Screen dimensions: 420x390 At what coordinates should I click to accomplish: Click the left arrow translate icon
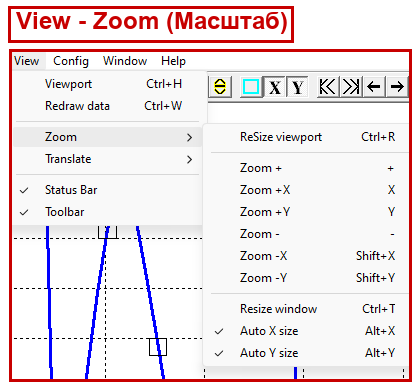pyautogui.click(x=374, y=87)
